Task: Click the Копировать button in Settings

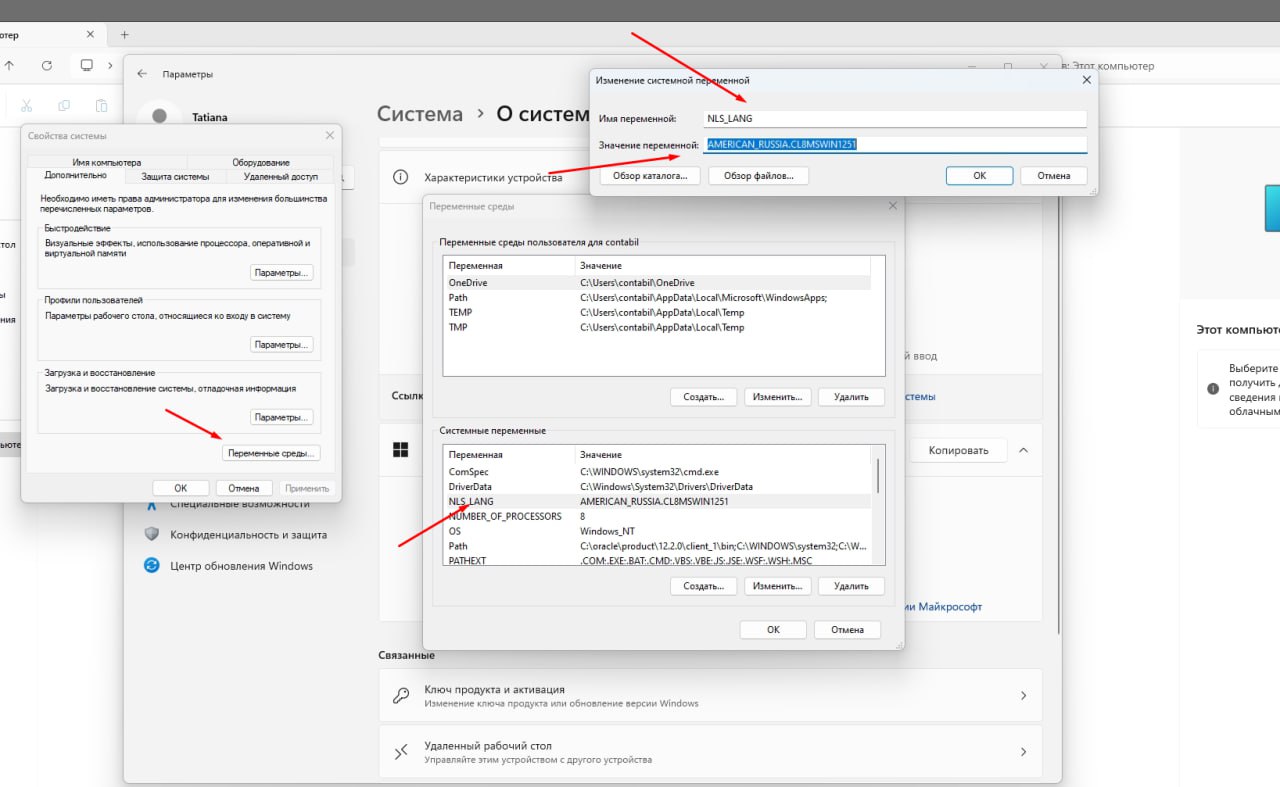Action: [x=958, y=450]
